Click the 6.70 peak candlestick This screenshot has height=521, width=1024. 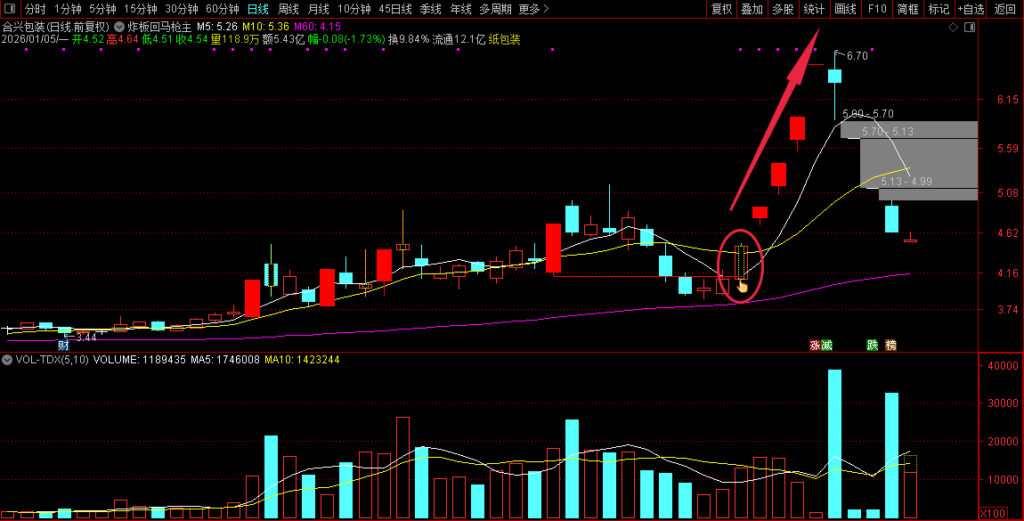[834, 76]
